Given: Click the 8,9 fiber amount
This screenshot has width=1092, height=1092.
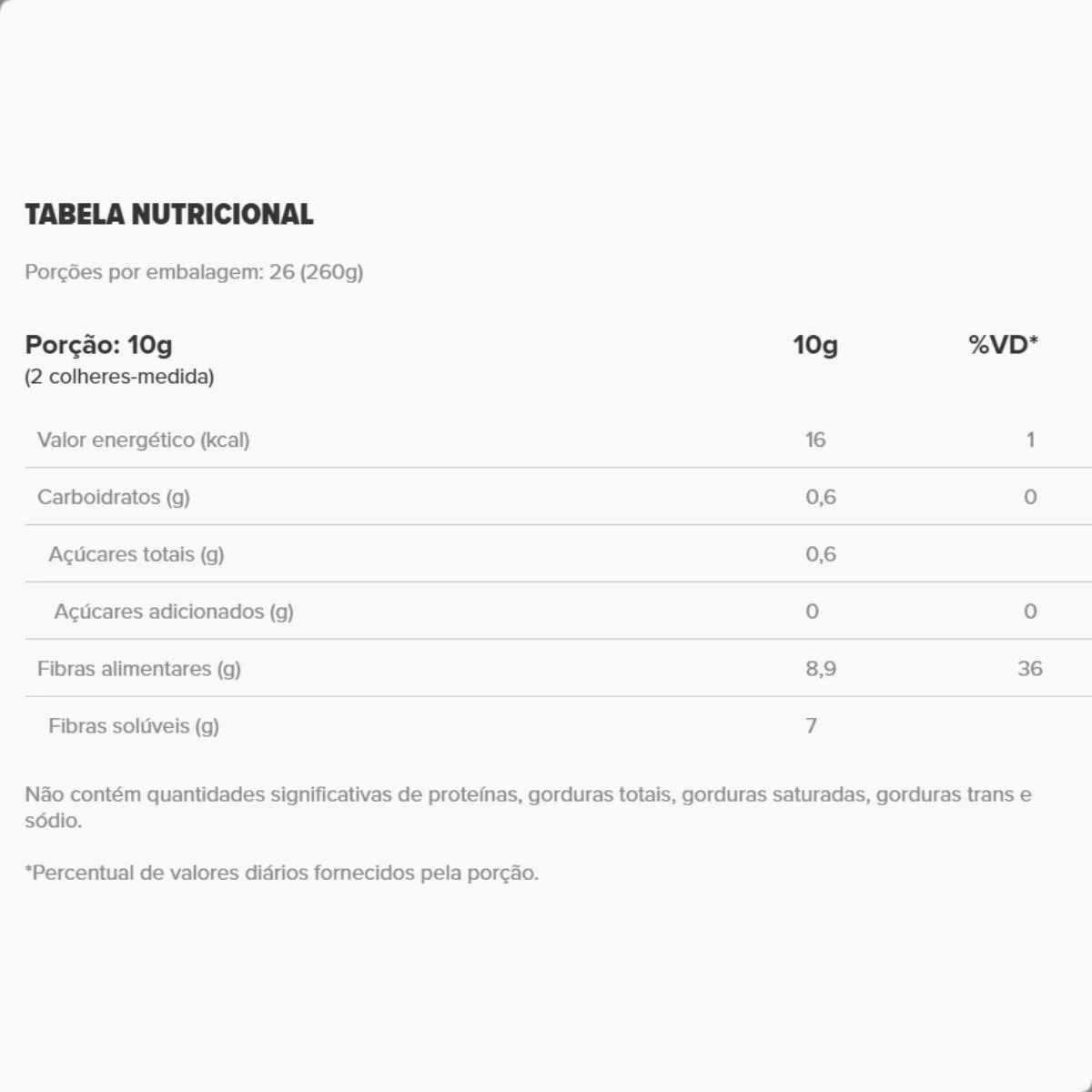Looking at the screenshot, I should coord(820,669).
